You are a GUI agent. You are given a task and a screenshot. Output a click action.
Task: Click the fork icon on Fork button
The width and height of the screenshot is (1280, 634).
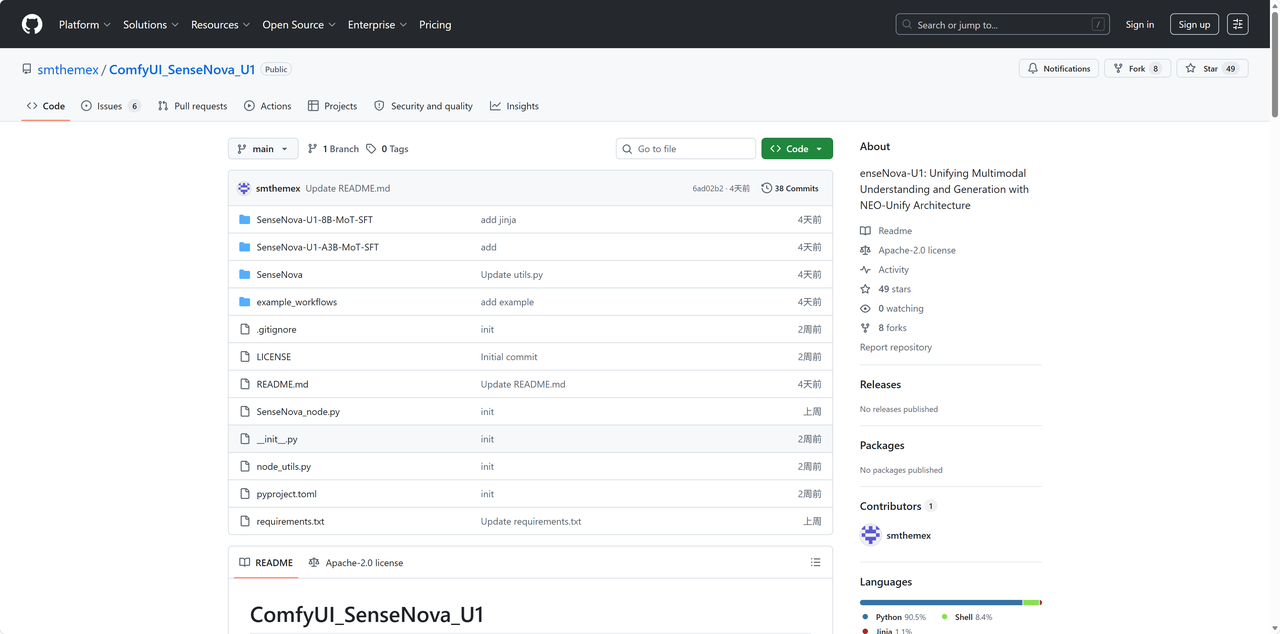point(1119,68)
